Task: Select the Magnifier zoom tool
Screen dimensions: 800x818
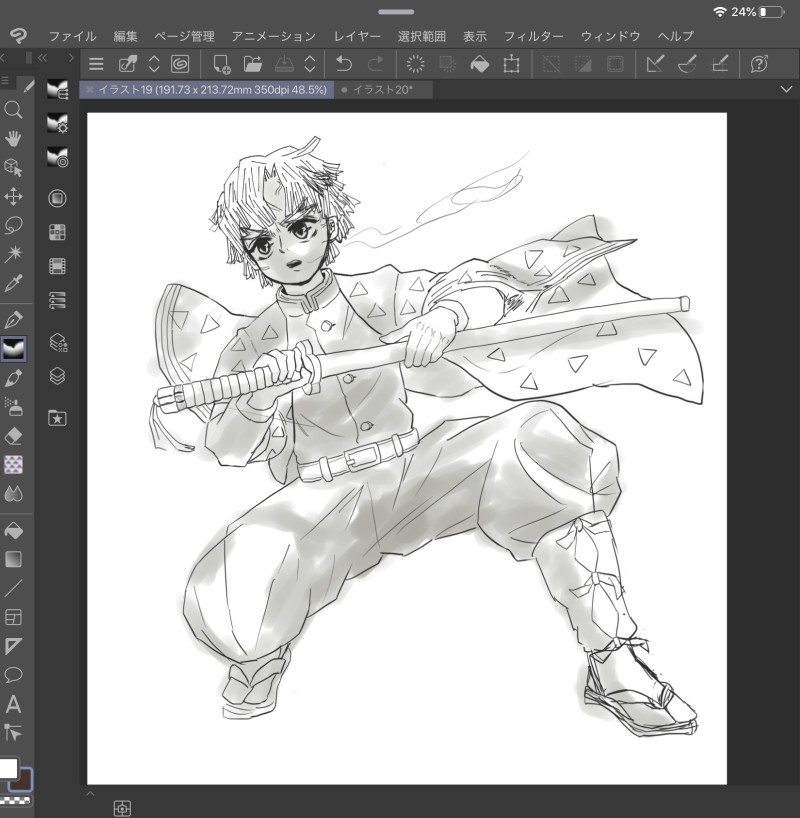Action: point(13,110)
